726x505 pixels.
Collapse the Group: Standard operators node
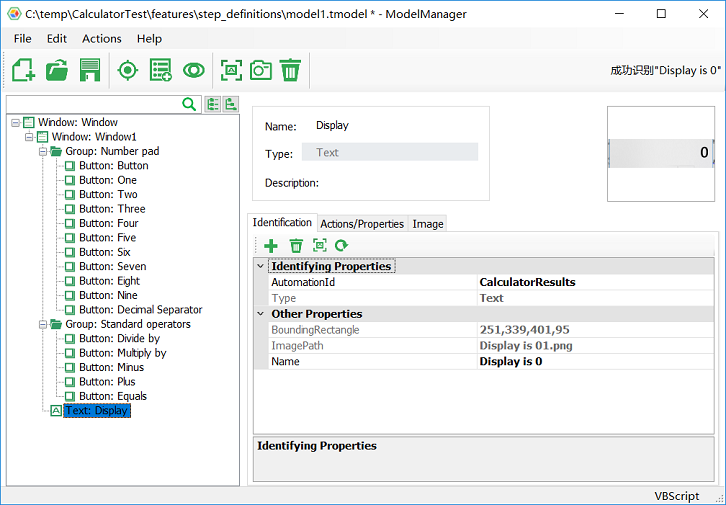[x=42, y=324]
